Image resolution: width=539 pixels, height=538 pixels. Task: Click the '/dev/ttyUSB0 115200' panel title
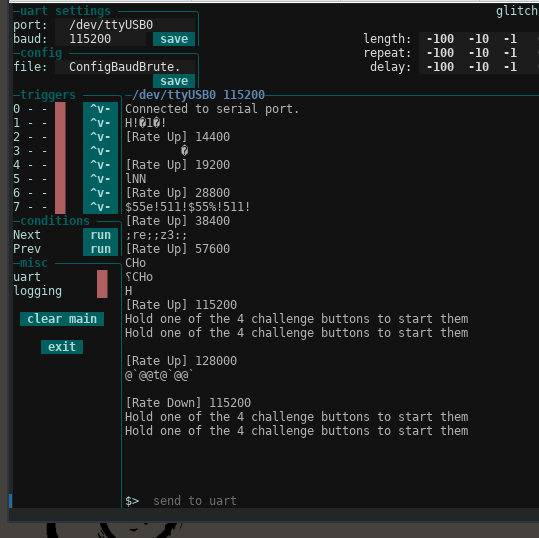[198, 95]
